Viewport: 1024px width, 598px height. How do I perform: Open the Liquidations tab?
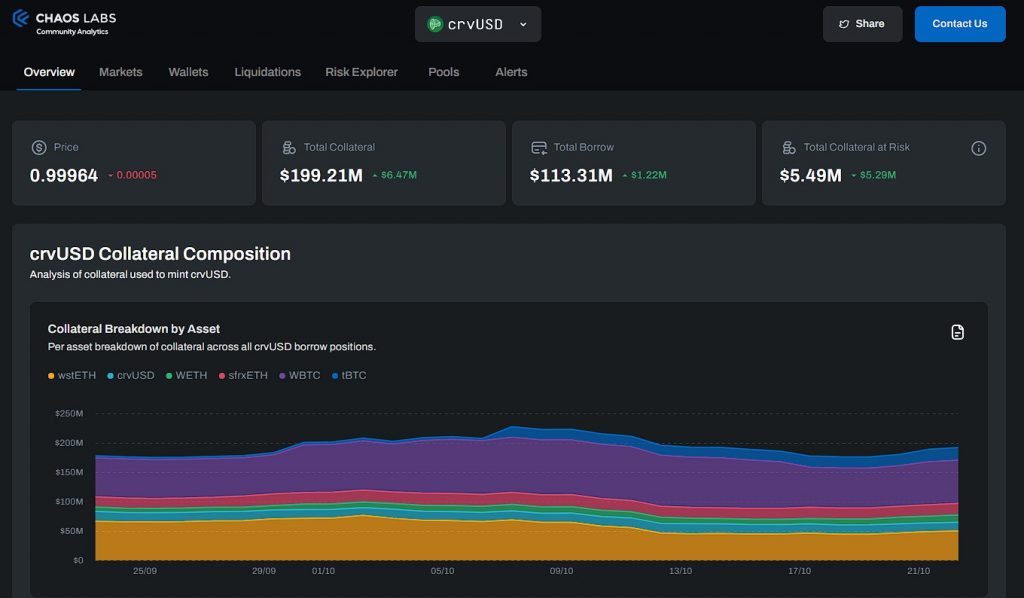tap(268, 72)
